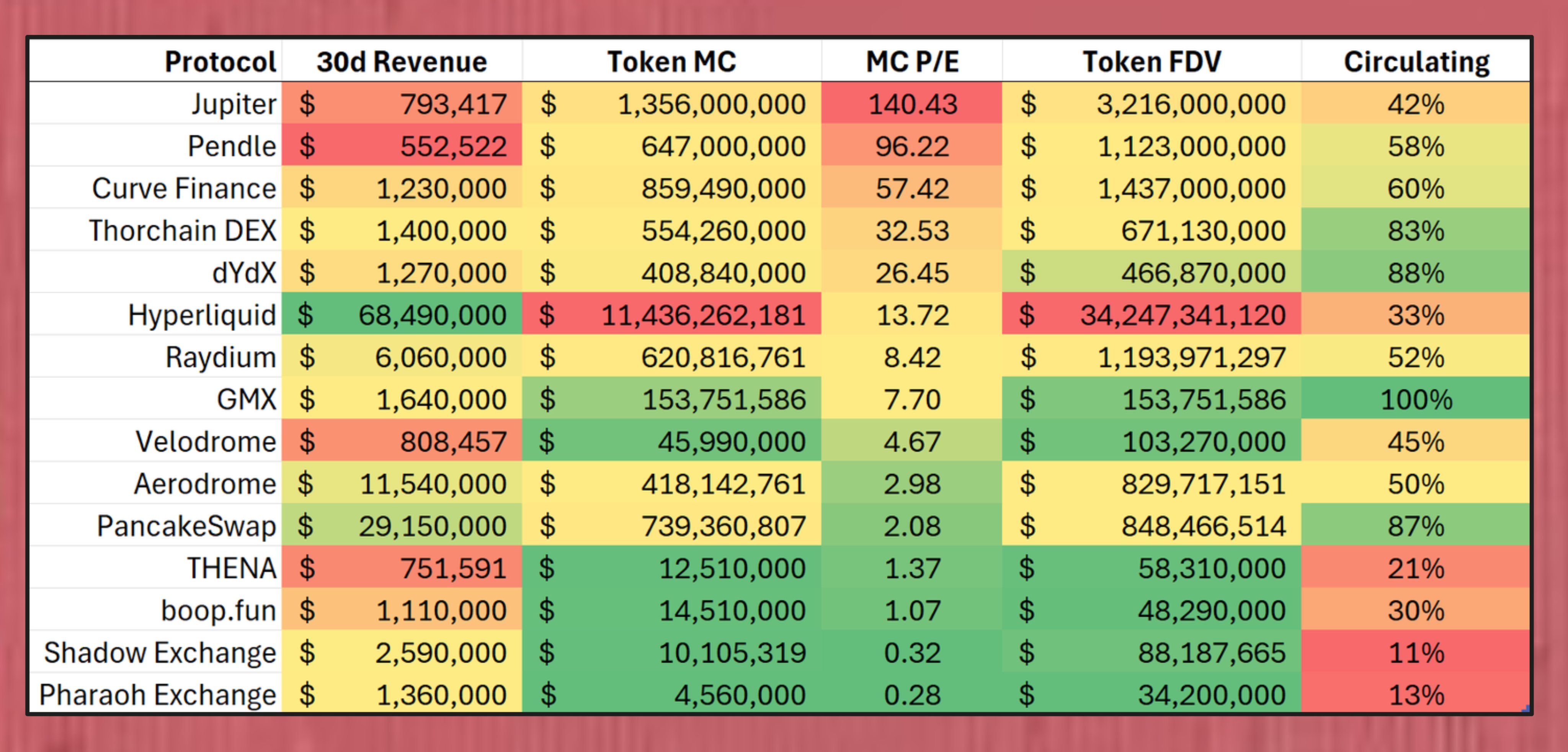Select the 30d Revenue column header
The width and height of the screenshot is (1568, 752).
click(402, 61)
